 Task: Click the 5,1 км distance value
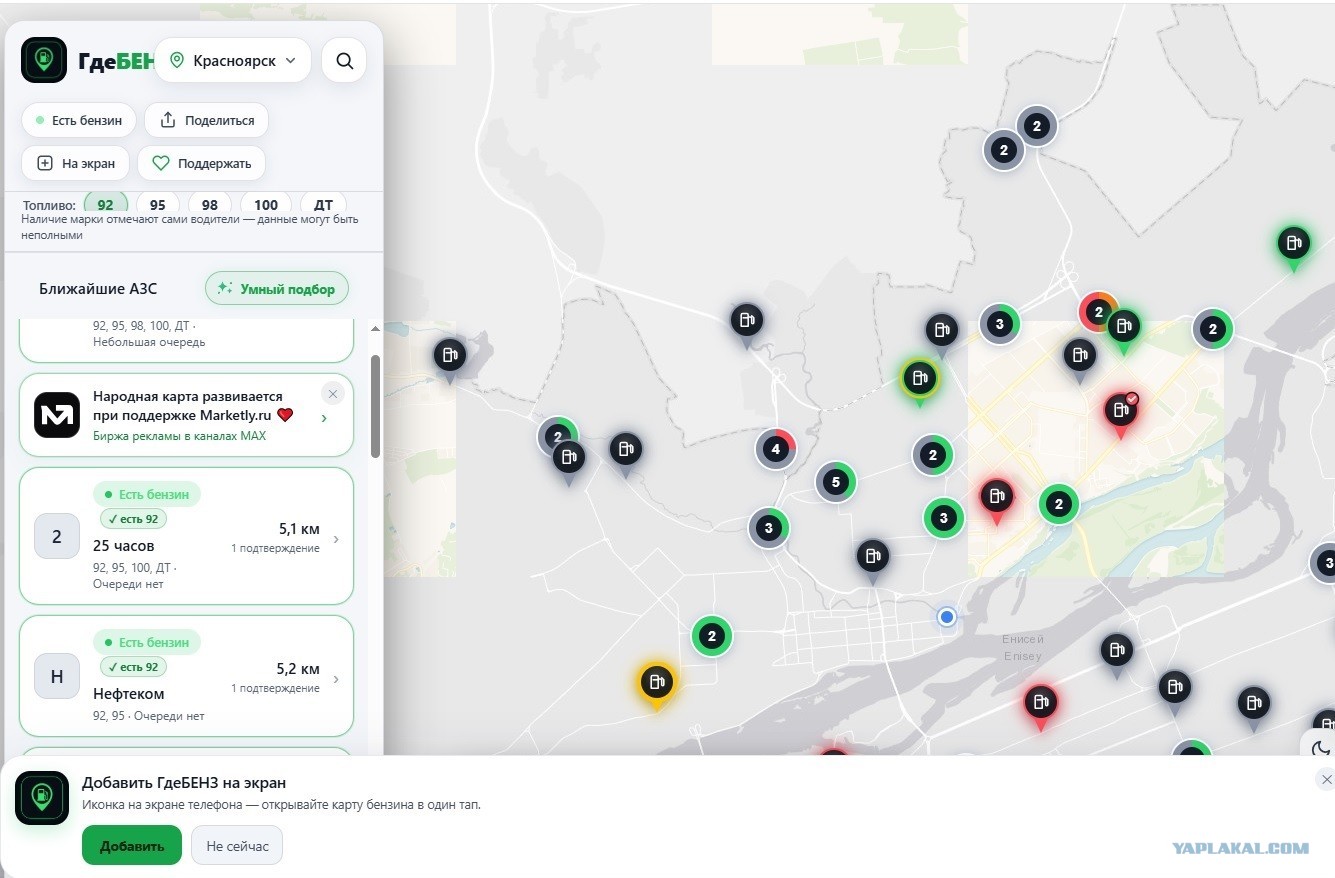[x=299, y=529]
